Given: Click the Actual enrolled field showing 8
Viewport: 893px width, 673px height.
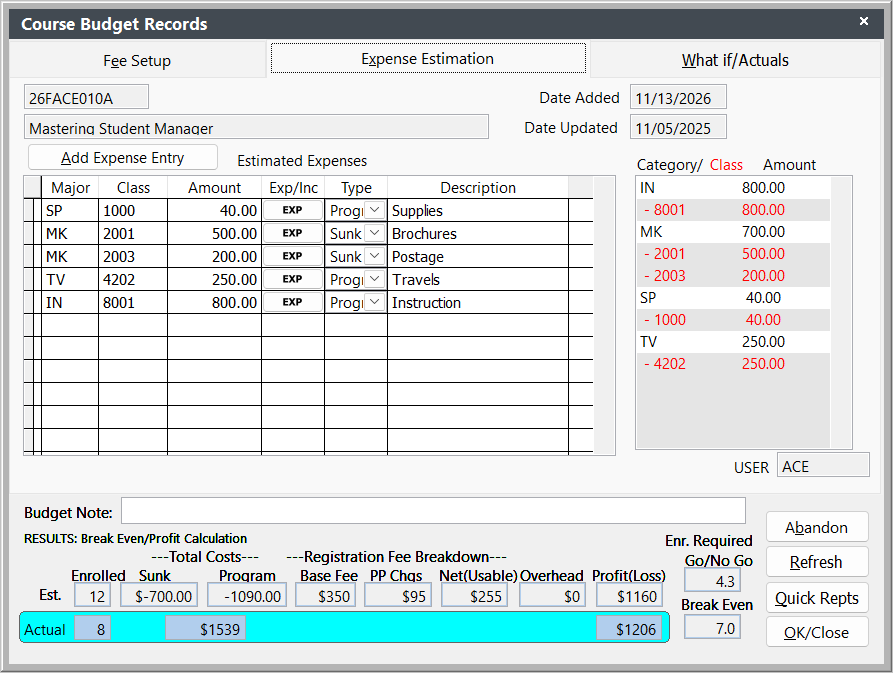Looking at the screenshot, I should [92, 628].
